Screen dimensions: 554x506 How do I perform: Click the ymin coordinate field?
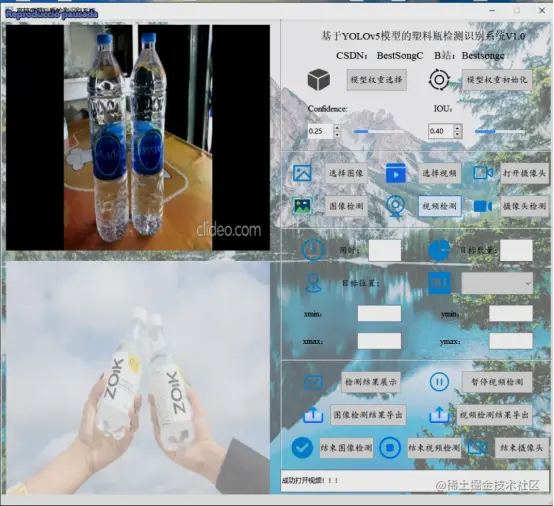point(511,313)
